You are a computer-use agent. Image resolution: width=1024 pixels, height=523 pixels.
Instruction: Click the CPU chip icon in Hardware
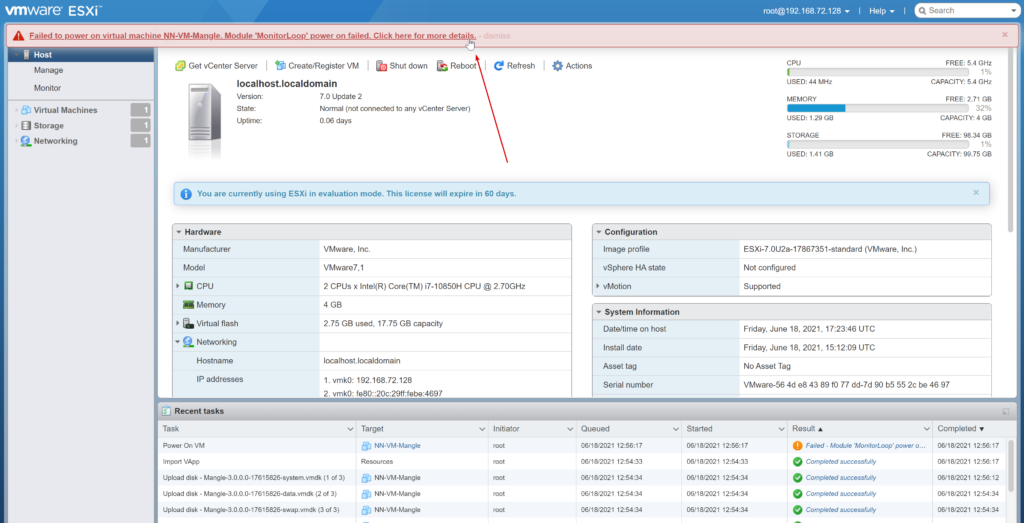coord(189,286)
